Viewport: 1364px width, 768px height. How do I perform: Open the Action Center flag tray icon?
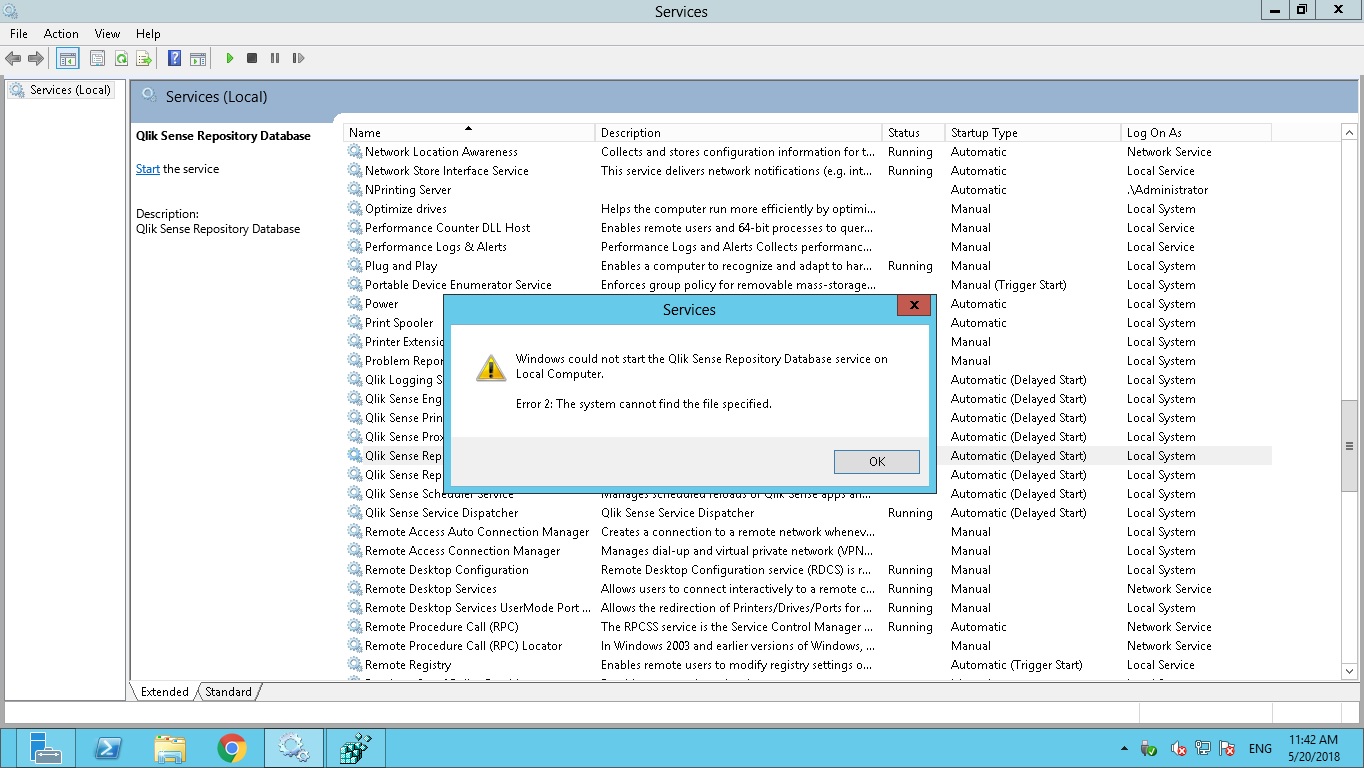point(1227,749)
